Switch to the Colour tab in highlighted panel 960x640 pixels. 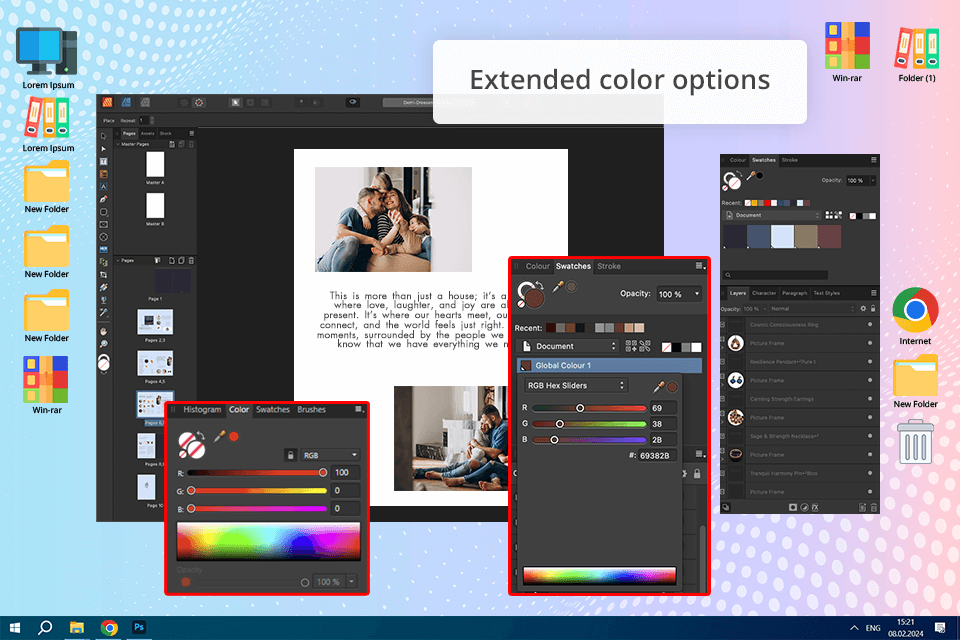coord(538,266)
